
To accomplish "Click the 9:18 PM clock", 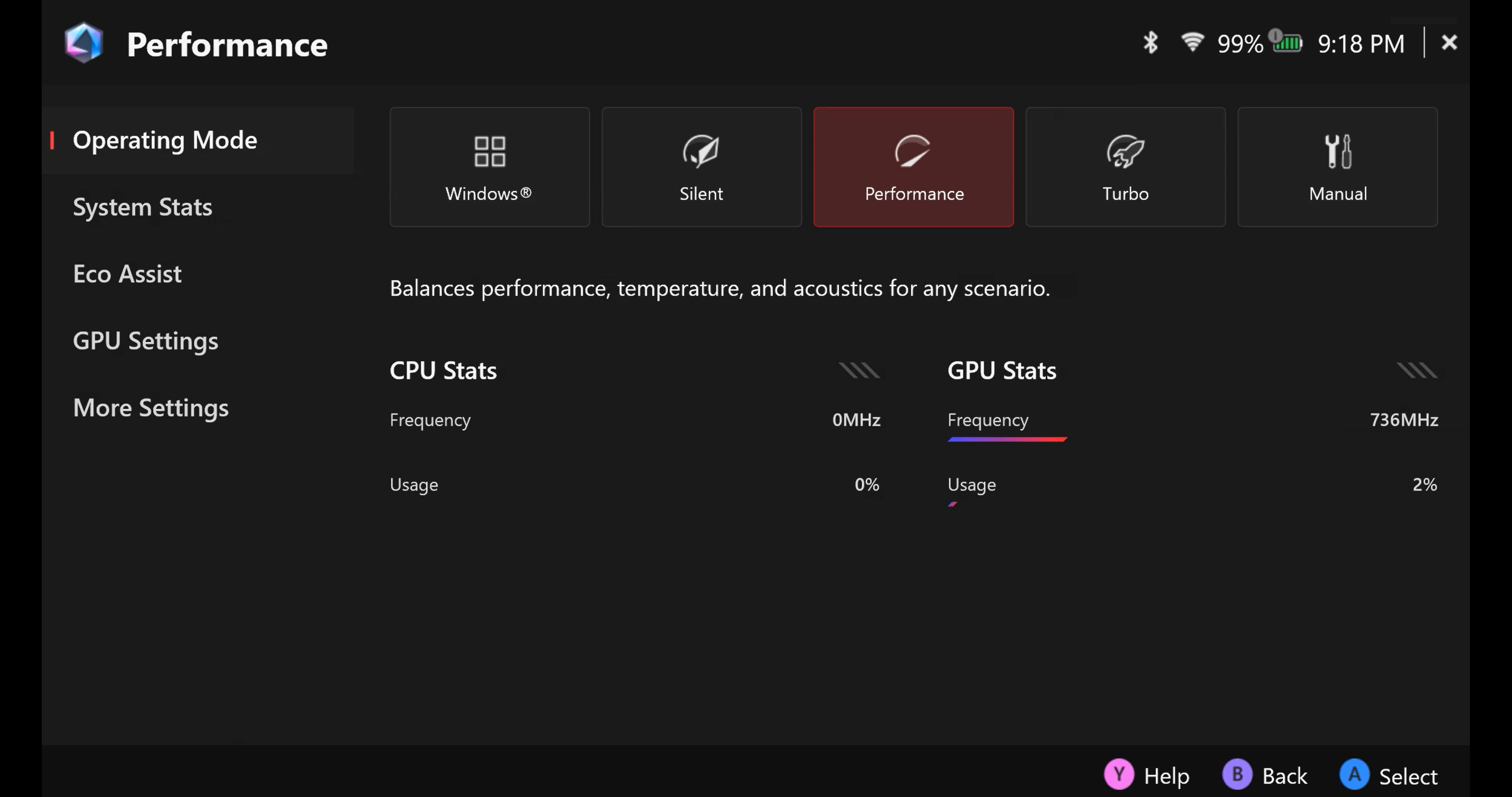I will (1361, 44).
